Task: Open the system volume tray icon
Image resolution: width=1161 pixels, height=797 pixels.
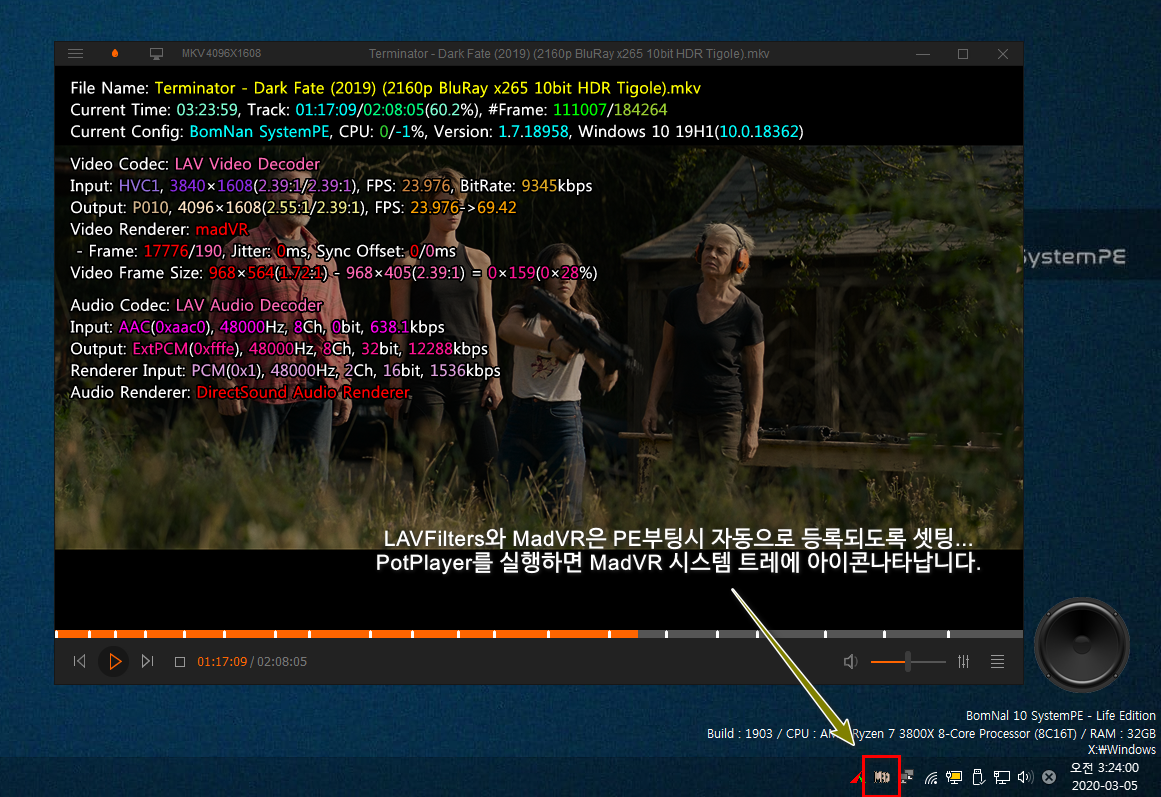Action: coord(1026,777)
